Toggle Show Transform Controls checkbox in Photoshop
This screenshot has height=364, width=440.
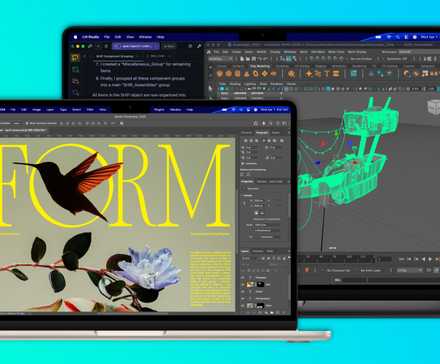point(27,123)
